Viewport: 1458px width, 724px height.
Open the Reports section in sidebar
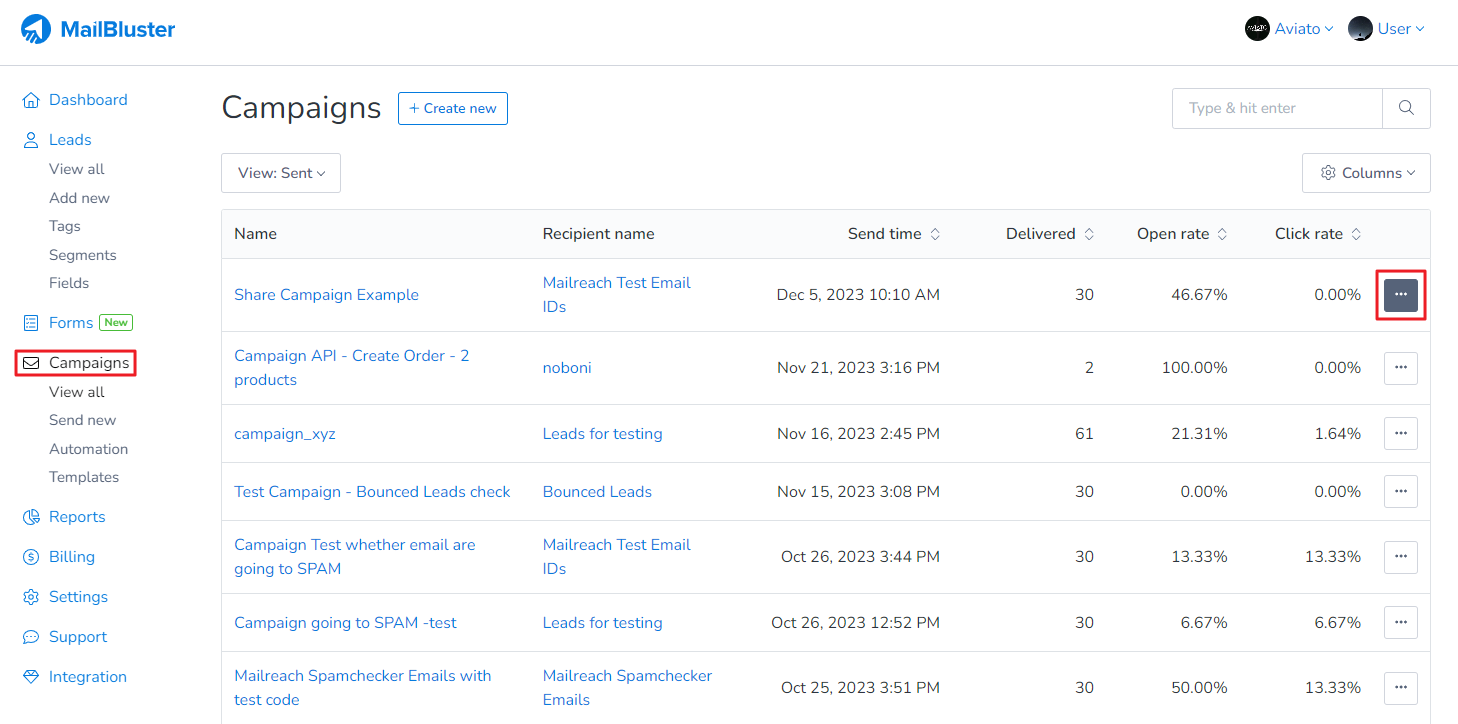(x=76, y=517)
